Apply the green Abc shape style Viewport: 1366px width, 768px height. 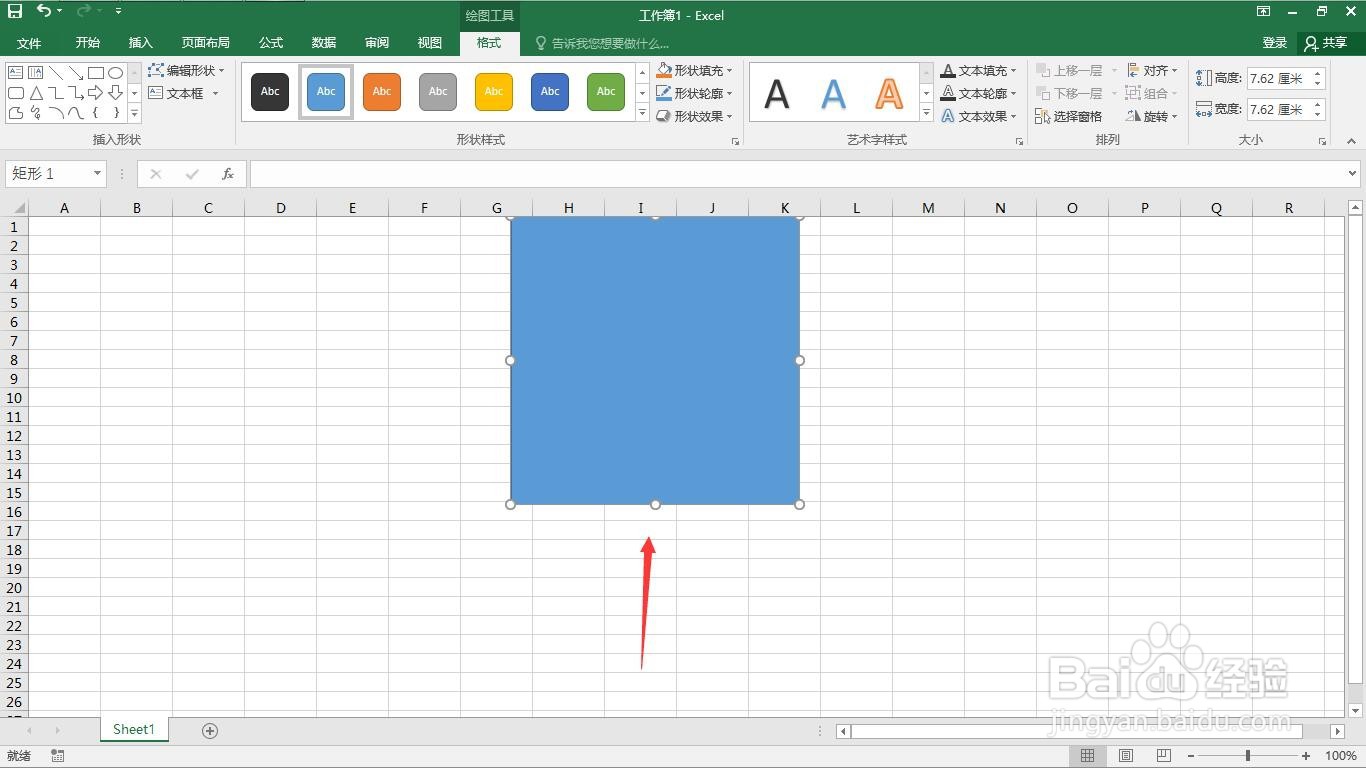[606, 92]
